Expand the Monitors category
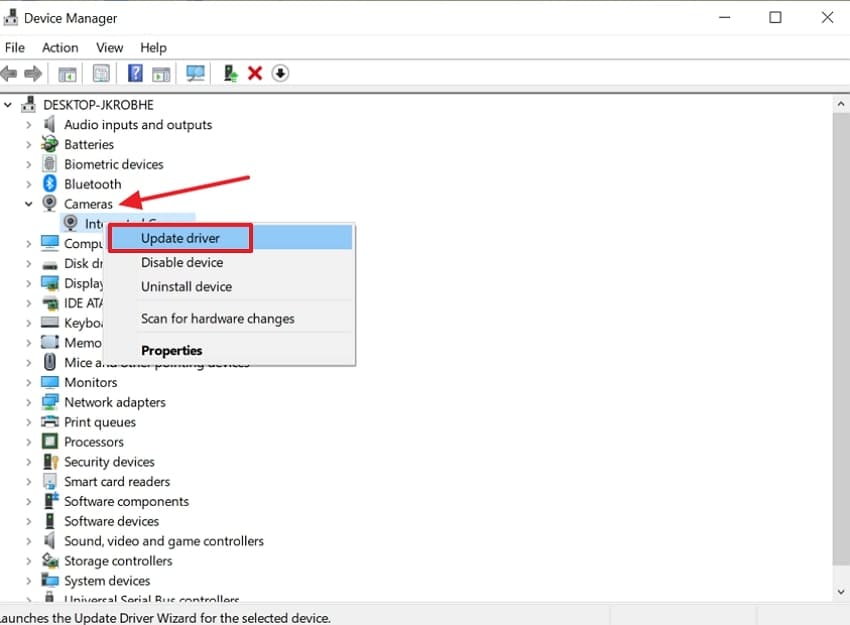 tap(28, 383)
